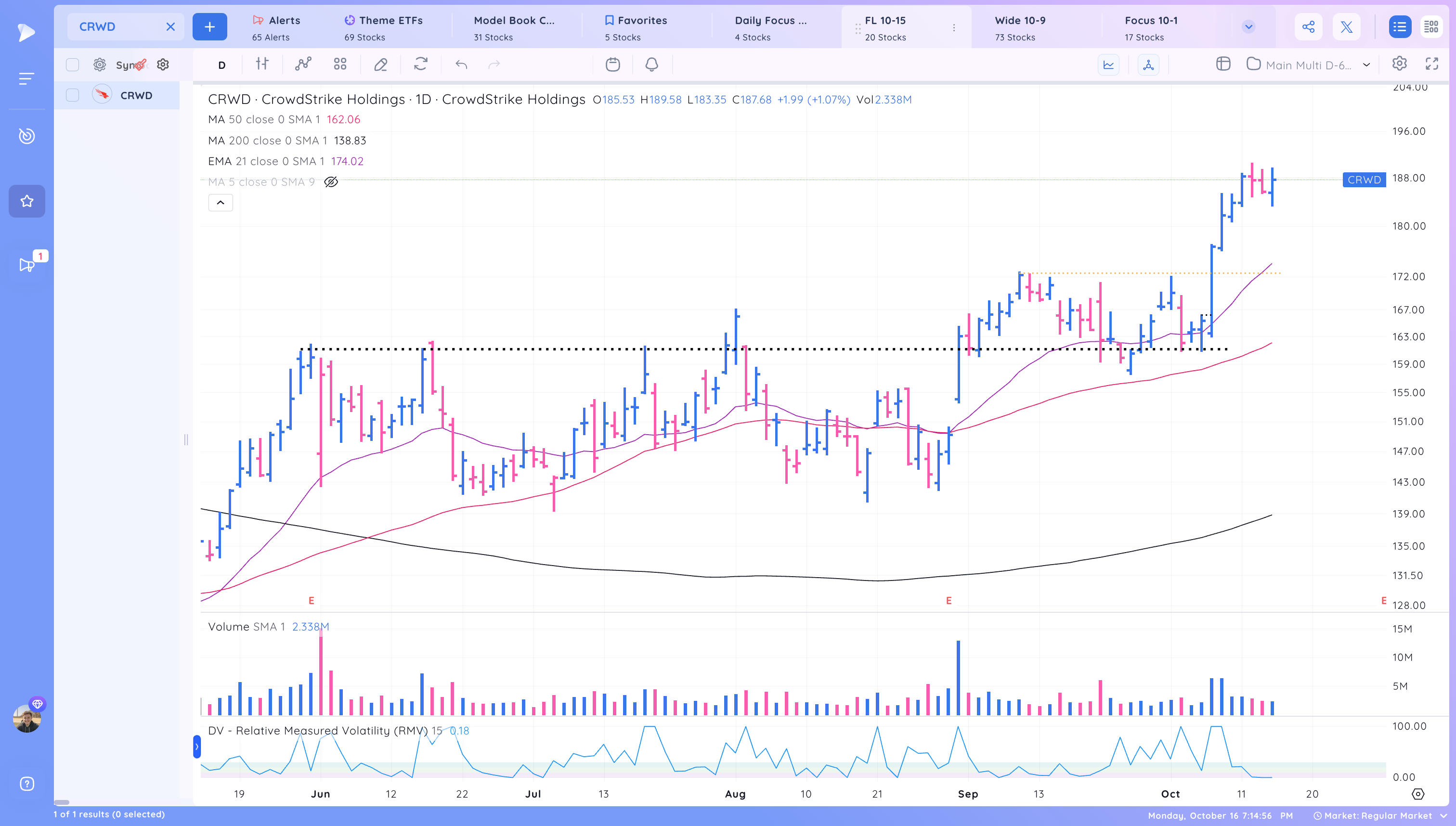Open announcements megaphone with badge
This screenshot has height=826, width=1456.
pyautogui.click(x=26, y=264)
